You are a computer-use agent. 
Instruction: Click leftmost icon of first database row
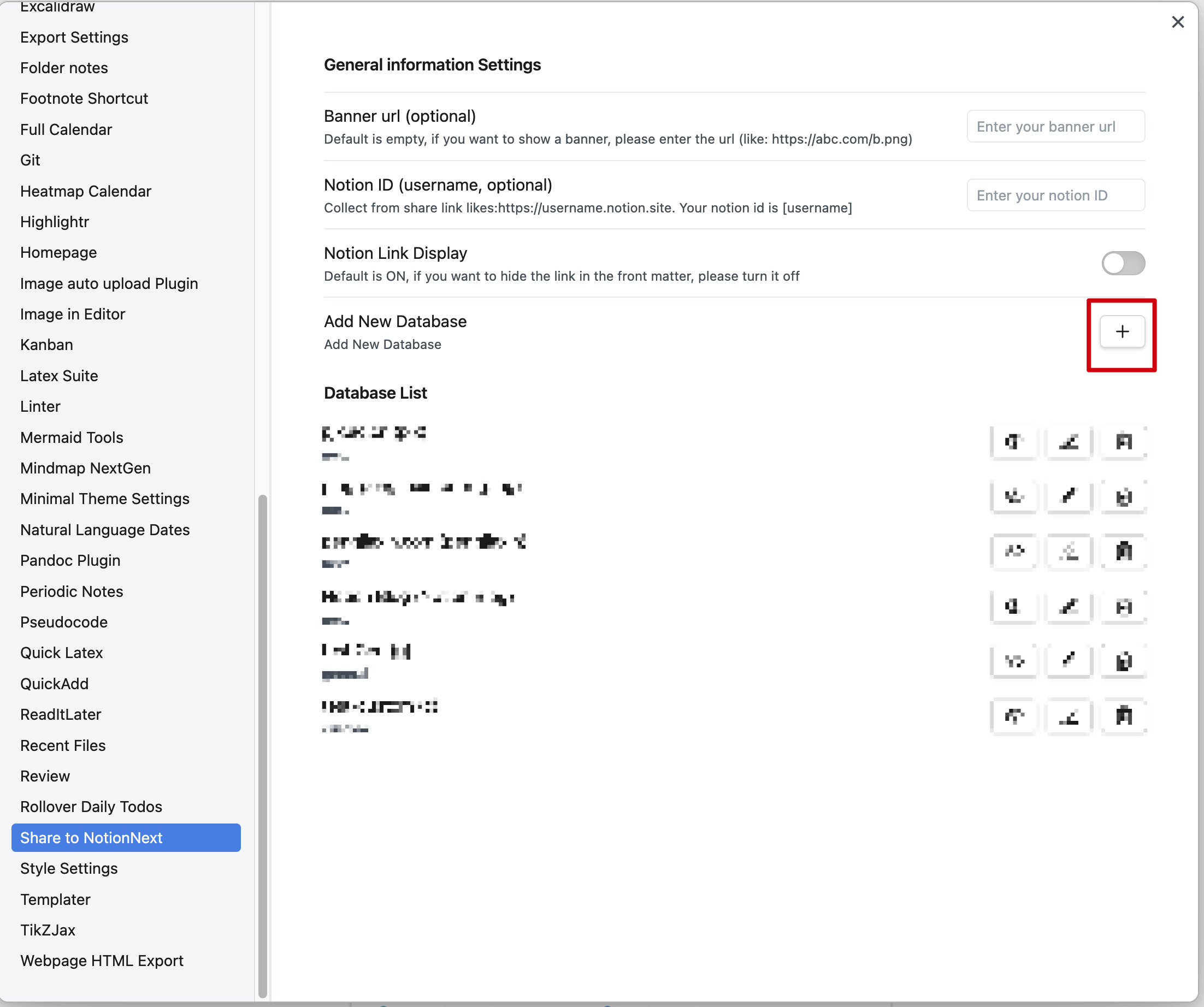point(1013,442)
